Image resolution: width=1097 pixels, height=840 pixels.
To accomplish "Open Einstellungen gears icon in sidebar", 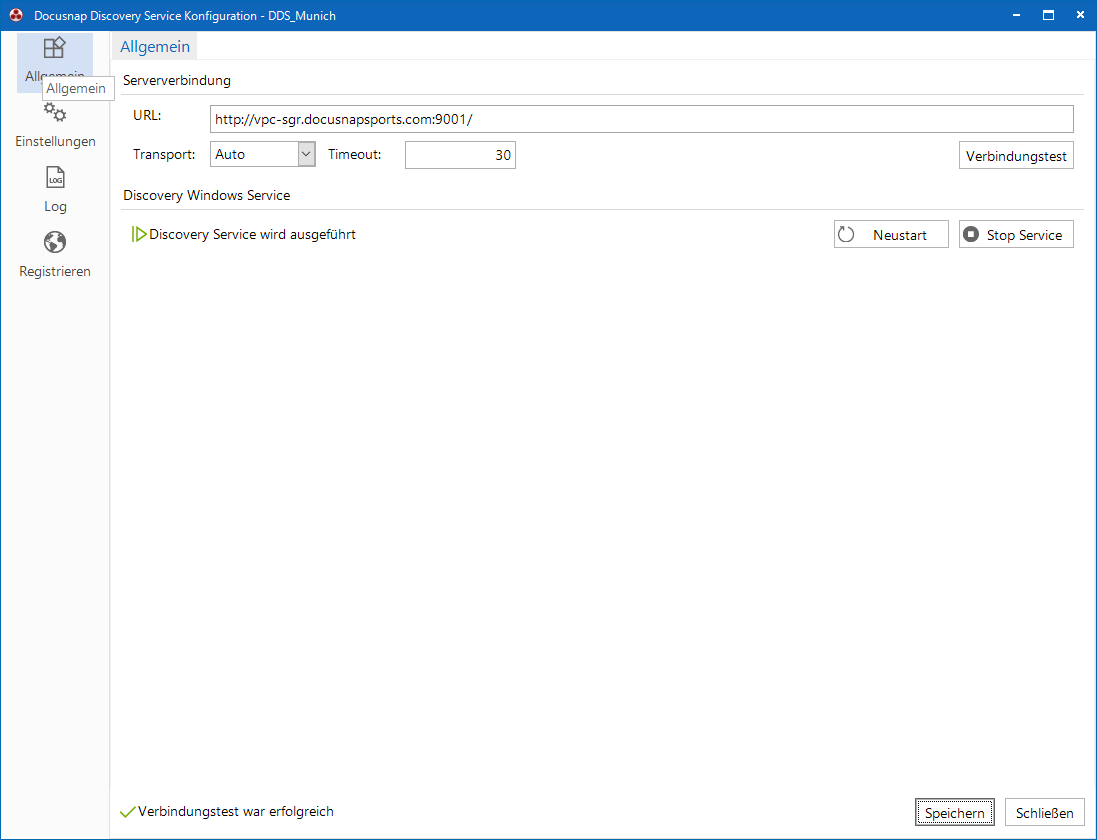I will 55,112.
